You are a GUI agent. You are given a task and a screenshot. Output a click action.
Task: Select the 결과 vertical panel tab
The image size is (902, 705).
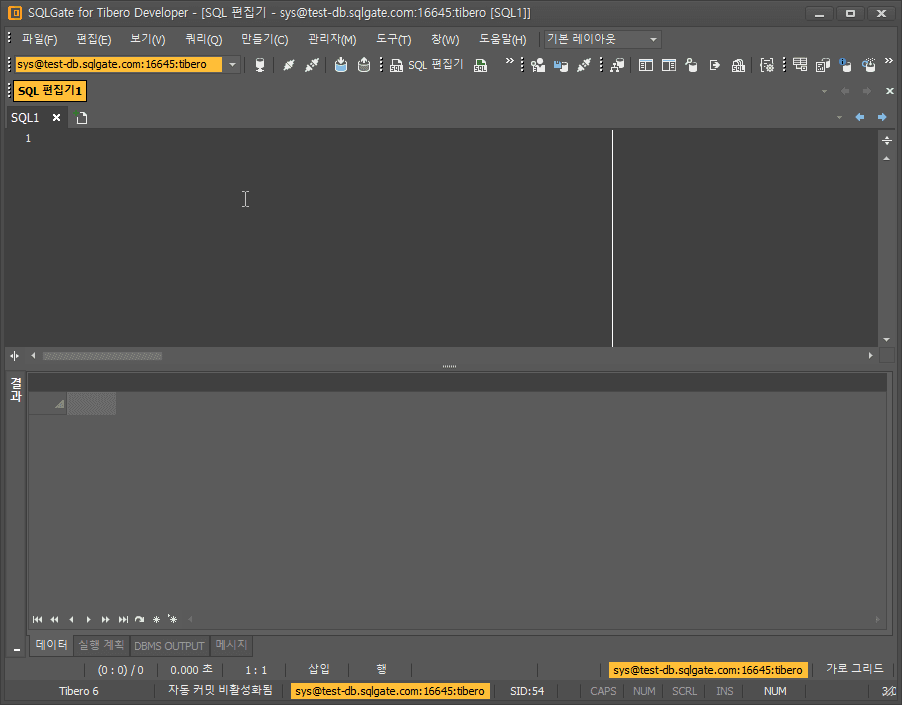[x=16, y=389]
